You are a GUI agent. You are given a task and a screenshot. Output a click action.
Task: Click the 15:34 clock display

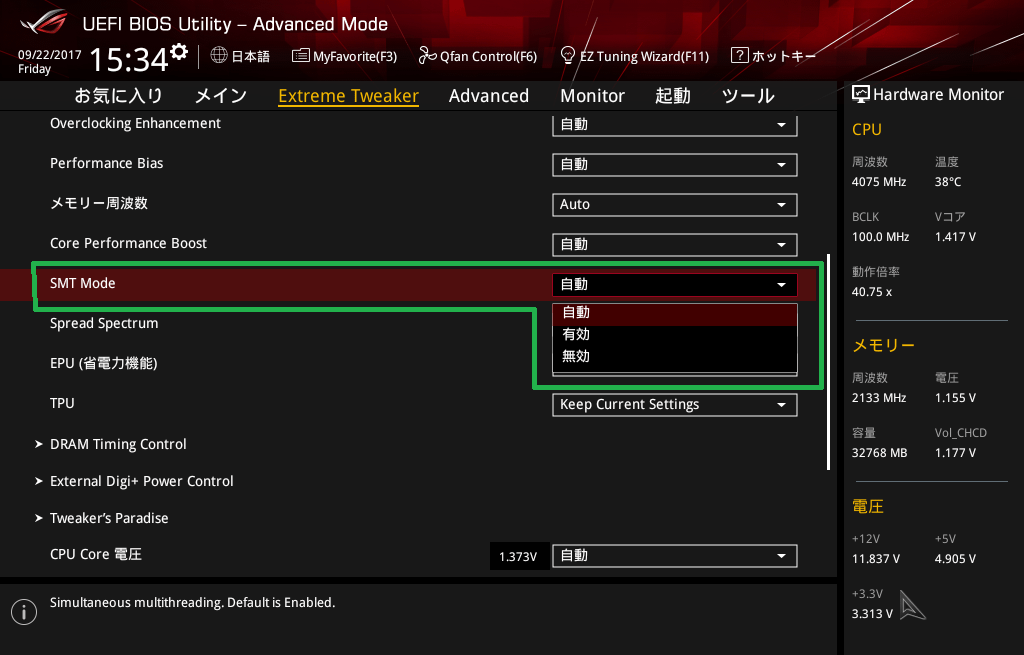(x=129, y=59)
